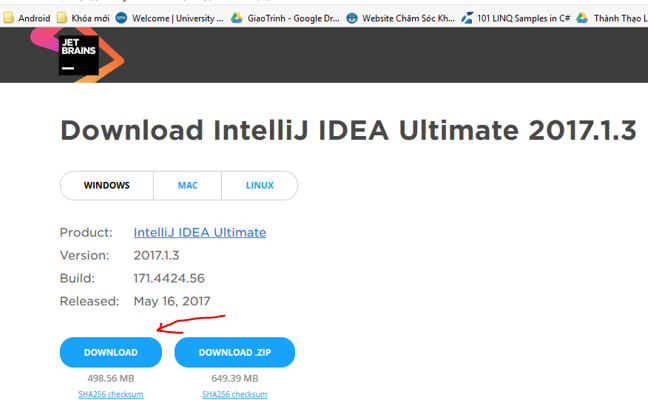The height and width of the screenshot is (400, 648).
Task: Select the Windows platform tab
Action: click(x=107, y=186)
